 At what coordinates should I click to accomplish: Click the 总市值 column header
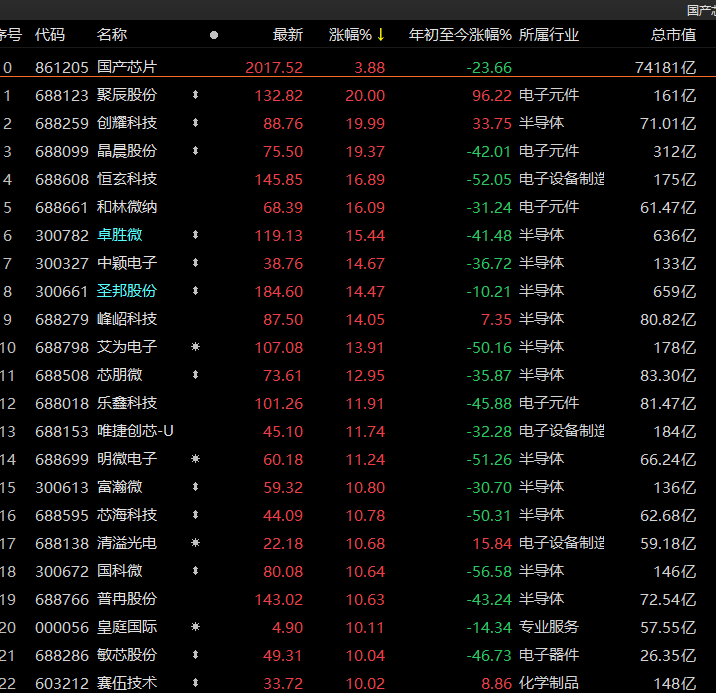(674, 35)
